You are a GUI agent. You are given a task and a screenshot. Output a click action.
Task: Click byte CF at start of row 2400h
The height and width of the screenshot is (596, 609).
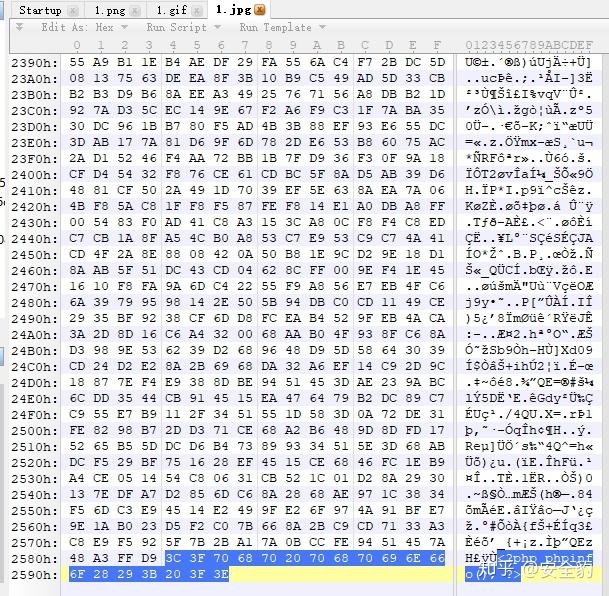[77, 174]
